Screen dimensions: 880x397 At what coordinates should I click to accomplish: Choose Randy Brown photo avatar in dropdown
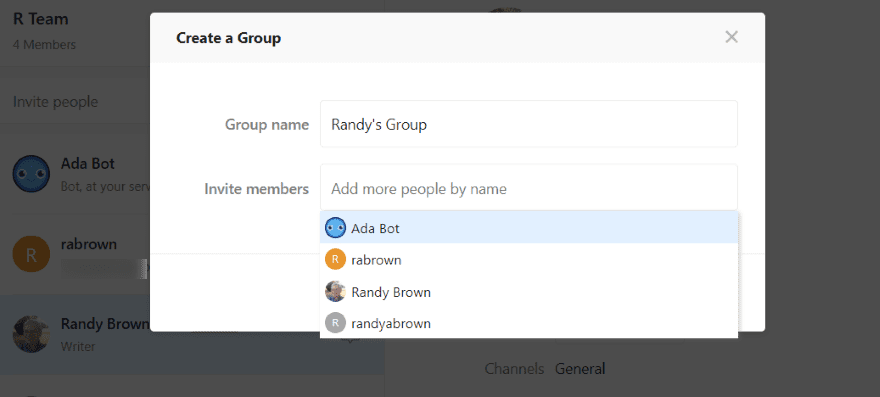[335, 291]
